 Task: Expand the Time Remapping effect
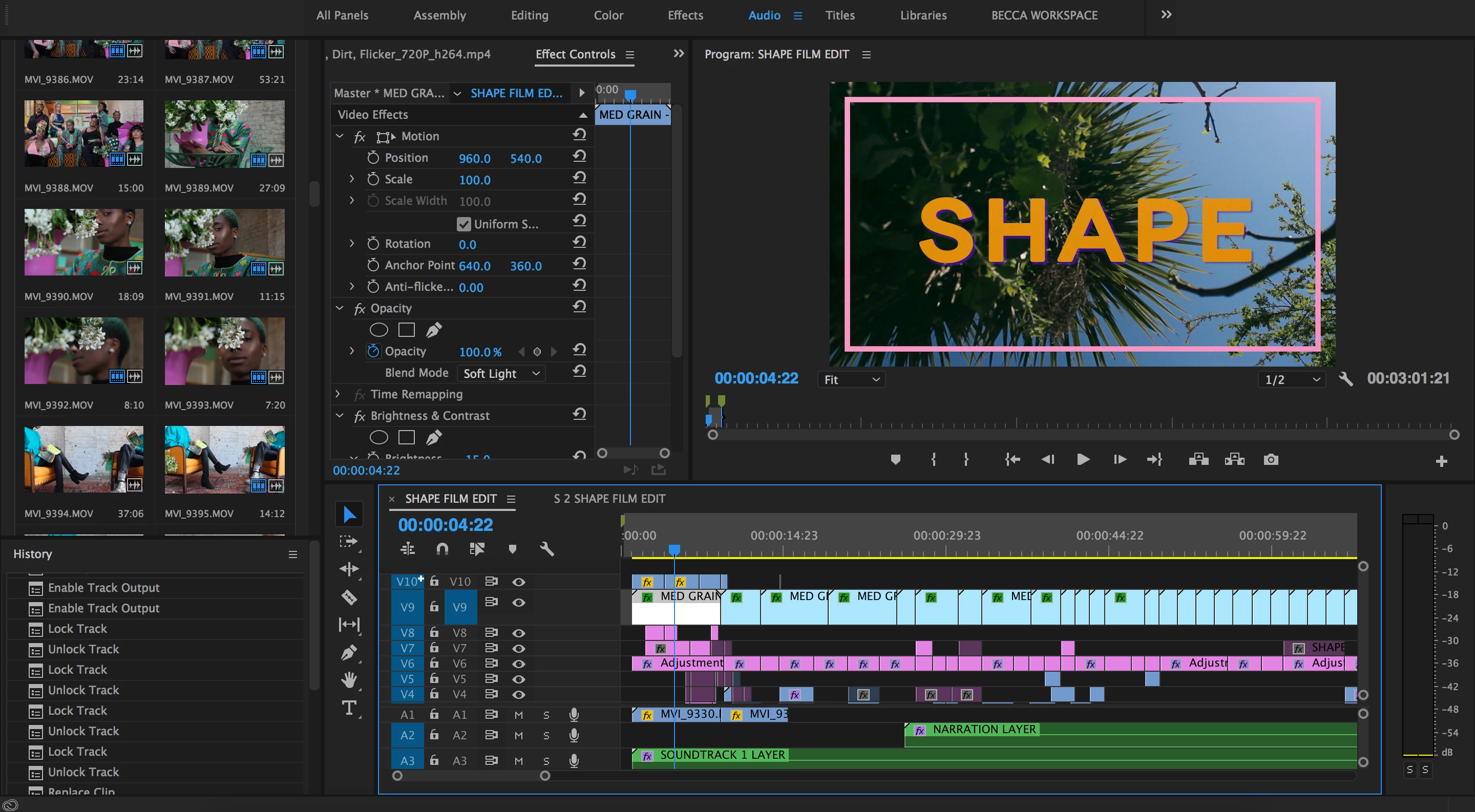click(x=338, y=394)
